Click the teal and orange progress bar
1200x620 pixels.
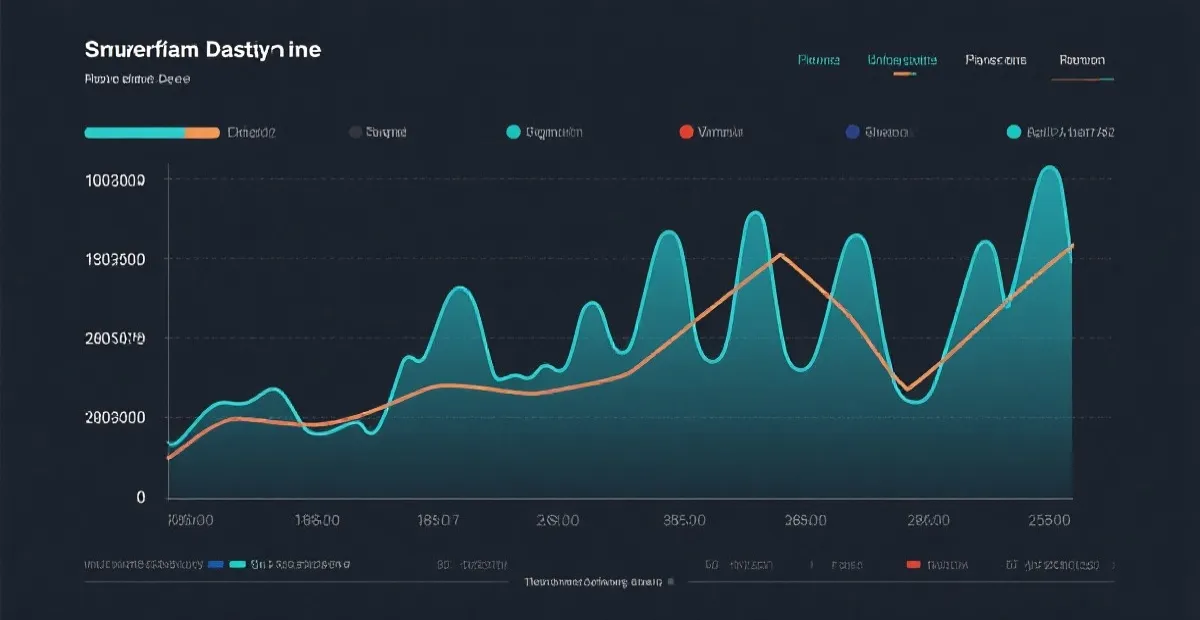(x=152, y=132)
